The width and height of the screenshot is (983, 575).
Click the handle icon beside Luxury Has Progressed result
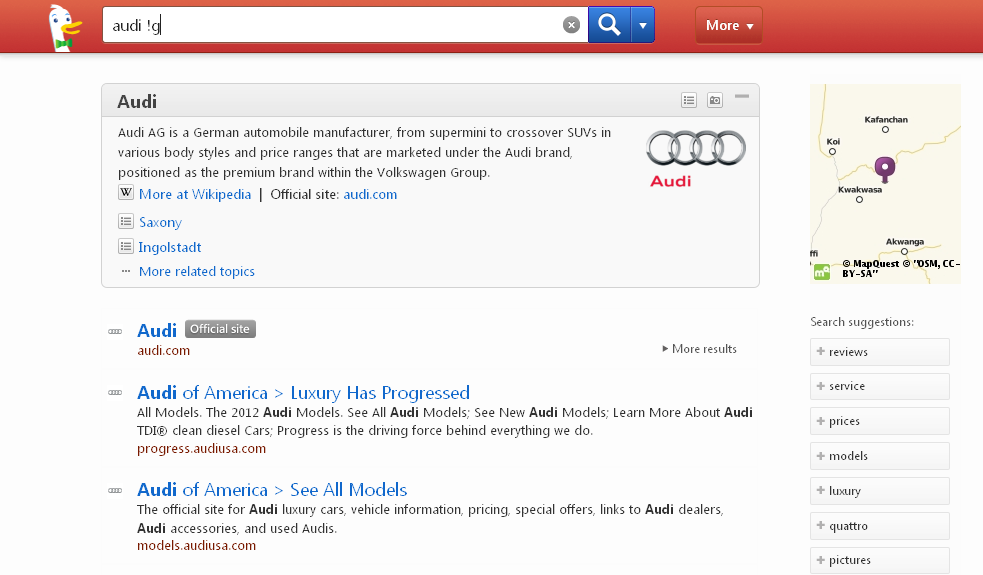click(115, 393)
